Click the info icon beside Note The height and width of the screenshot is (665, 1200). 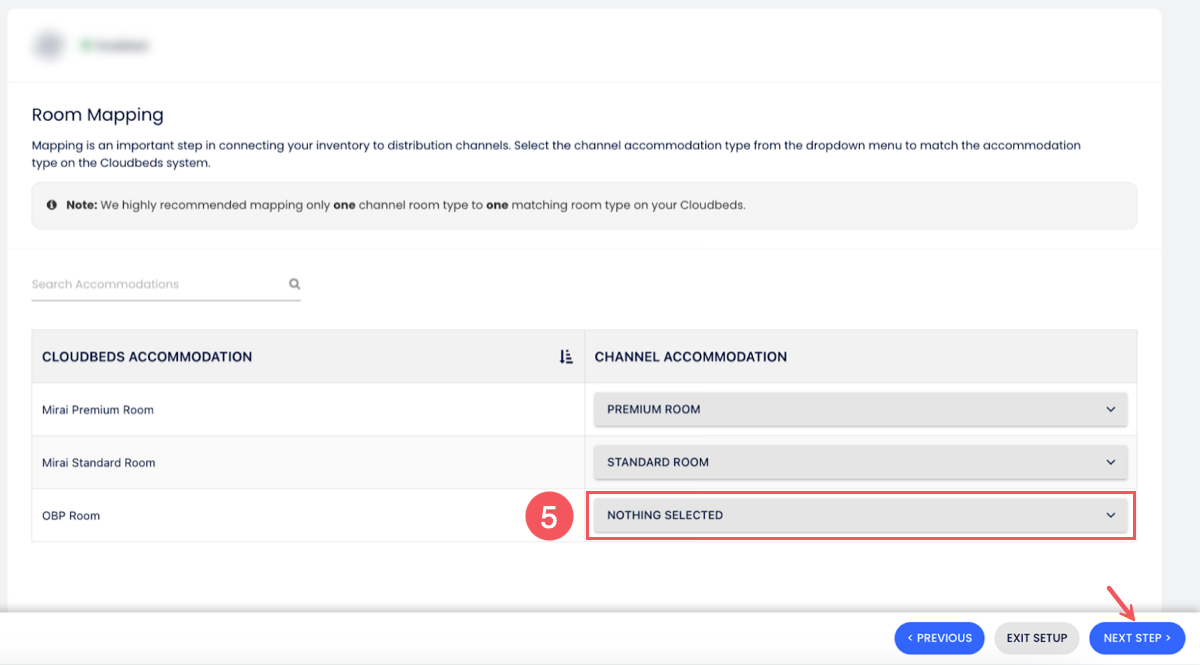click(52, 205)
